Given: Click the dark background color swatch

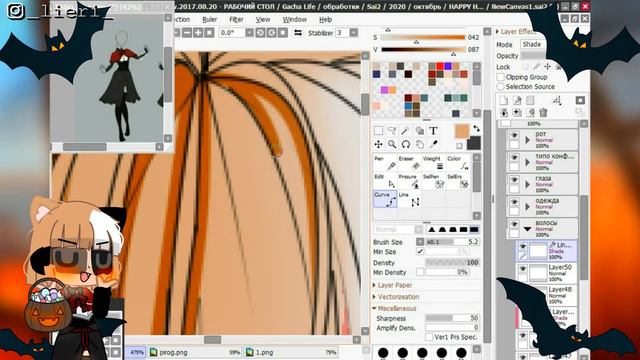Looking at the screenshot, I should click(x=473, y=143).
